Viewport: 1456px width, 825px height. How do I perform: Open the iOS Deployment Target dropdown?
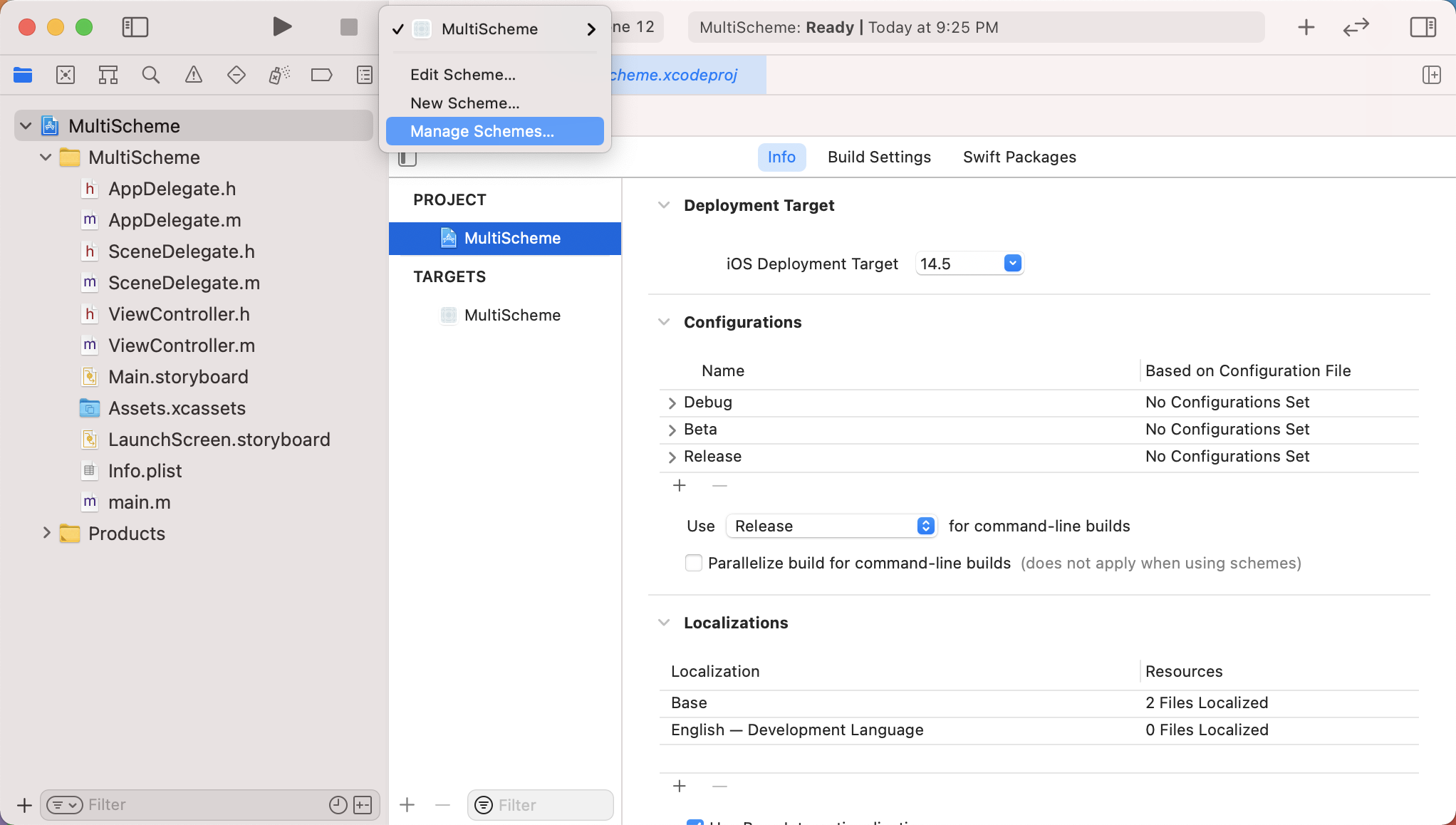tap(1012, 264)
